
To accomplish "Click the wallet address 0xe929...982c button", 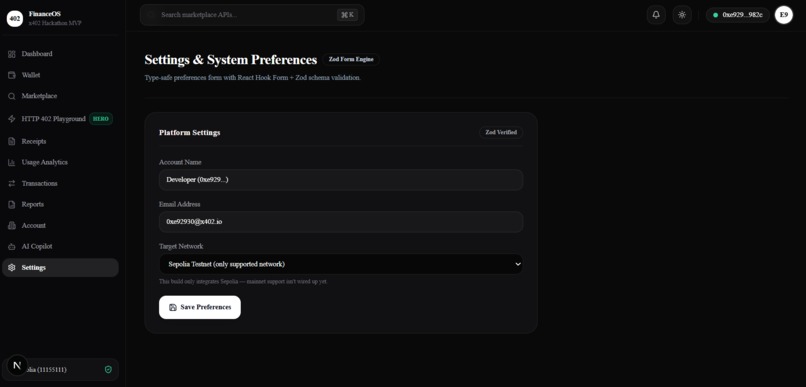I will [x=738, y=15].
